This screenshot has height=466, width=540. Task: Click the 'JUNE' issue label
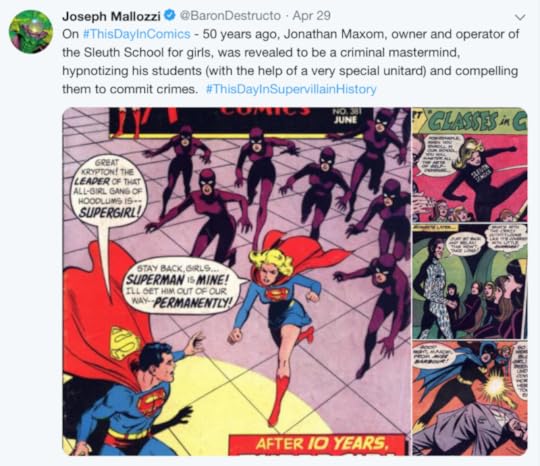[x=346, y=120]
